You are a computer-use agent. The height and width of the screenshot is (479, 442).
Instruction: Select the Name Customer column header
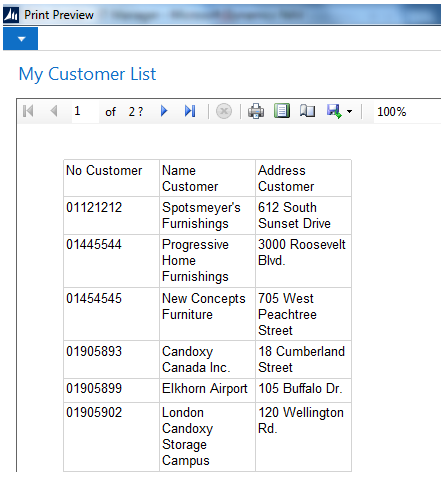point(207,178)
